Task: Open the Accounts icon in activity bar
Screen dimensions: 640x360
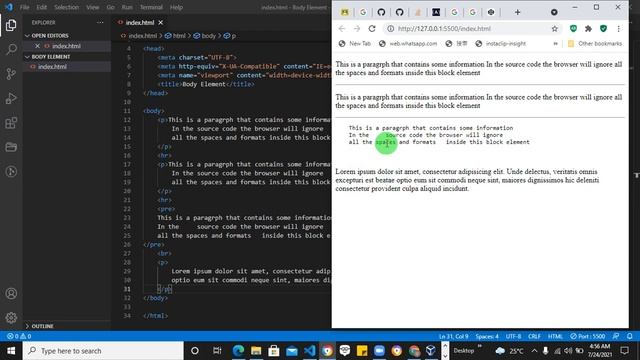Action: coord(11,293)
